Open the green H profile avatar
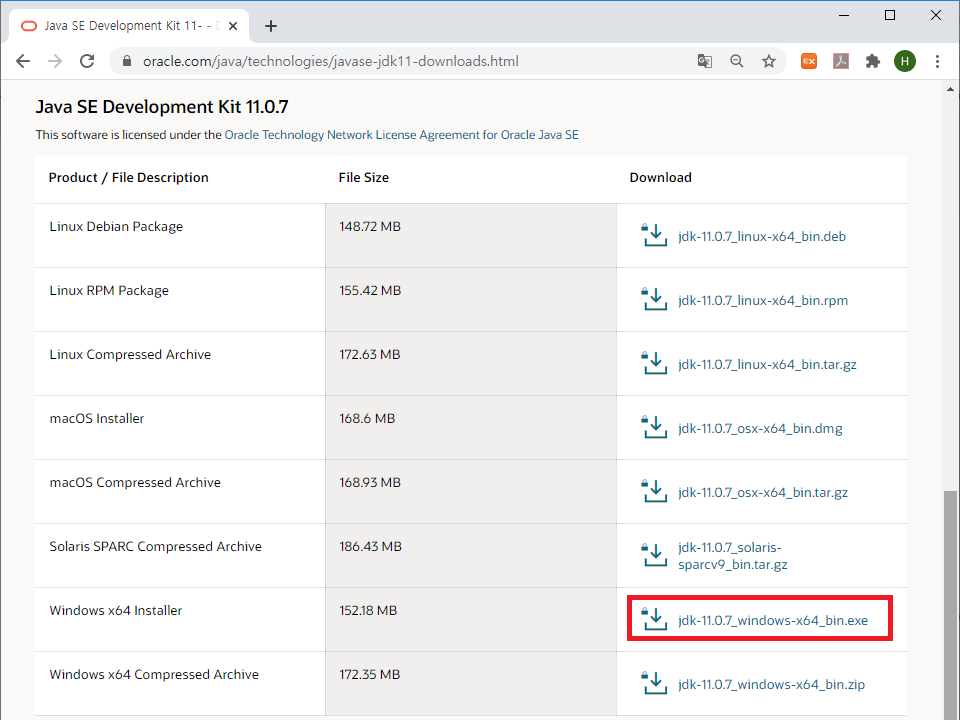The image size is (960, 720). pyautogui.click(x=905, y=61)
